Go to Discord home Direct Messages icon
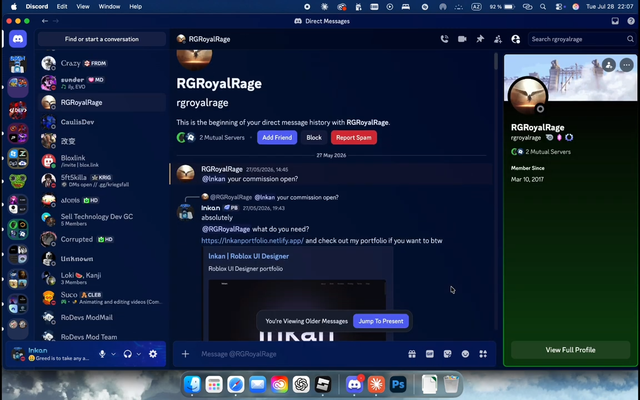This screenshot has width=640, height=400. tap(18, 39)
